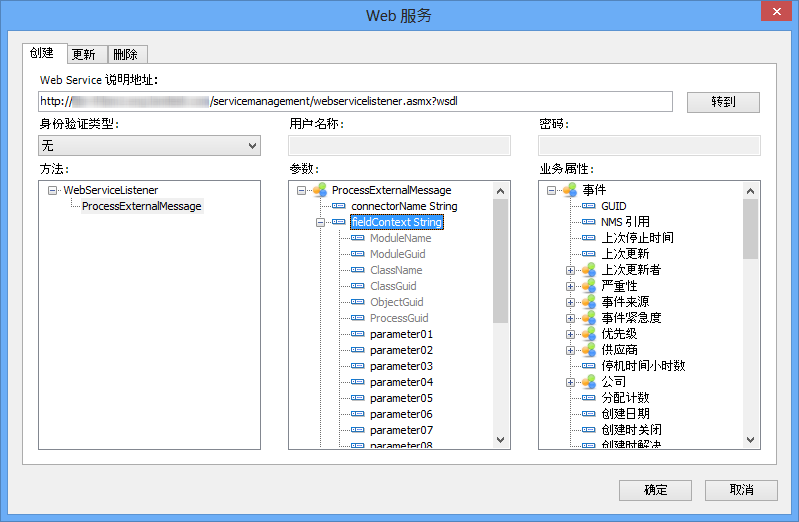Click the parameter01 field icon
The height and width of the screenshot is (522, 799).
pyautogui.click(x=357, y=334)
